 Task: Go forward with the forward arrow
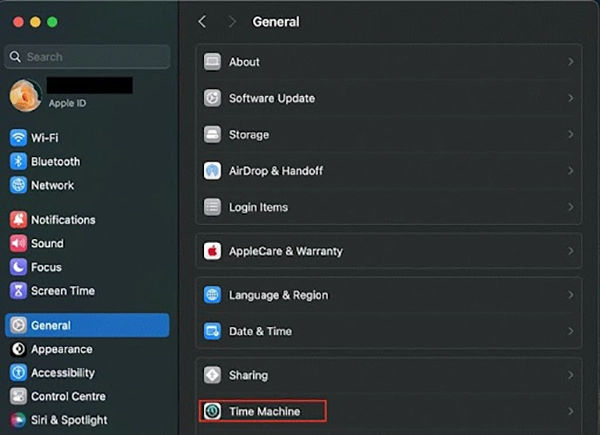coord(232,22)
